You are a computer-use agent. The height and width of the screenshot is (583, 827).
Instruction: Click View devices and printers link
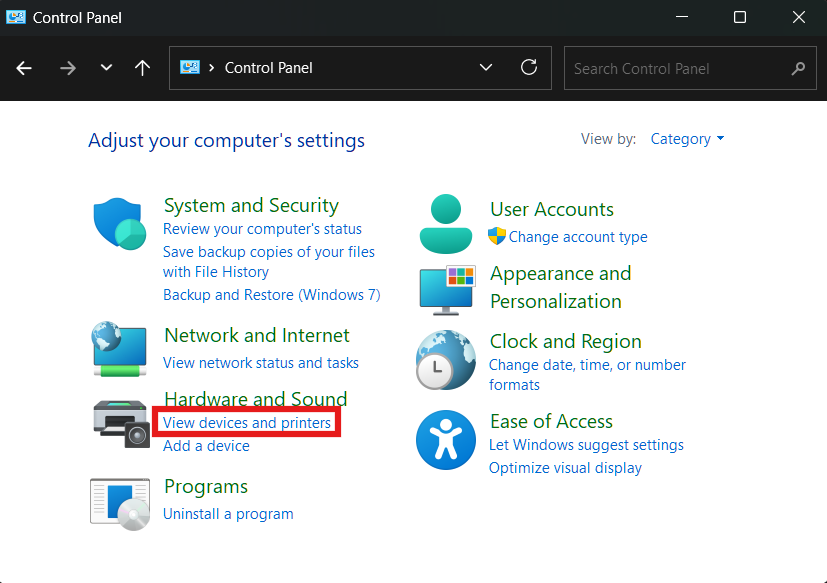tap(247, 423)
